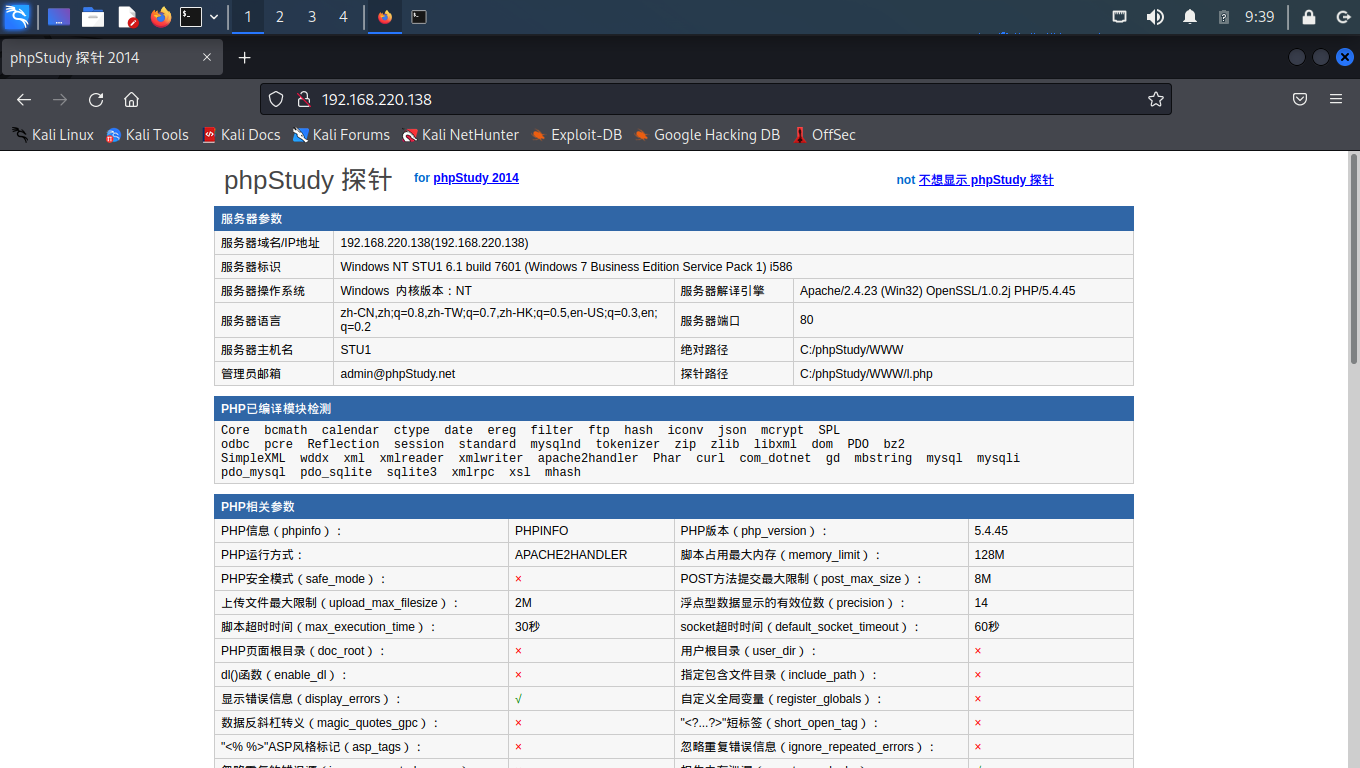Switch to workspace 4

pyautogui.click(x=344, y=16)
